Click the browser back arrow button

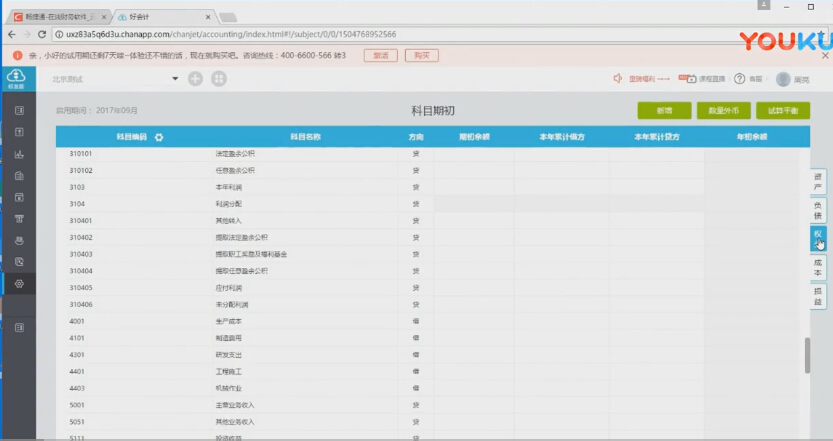11,34
